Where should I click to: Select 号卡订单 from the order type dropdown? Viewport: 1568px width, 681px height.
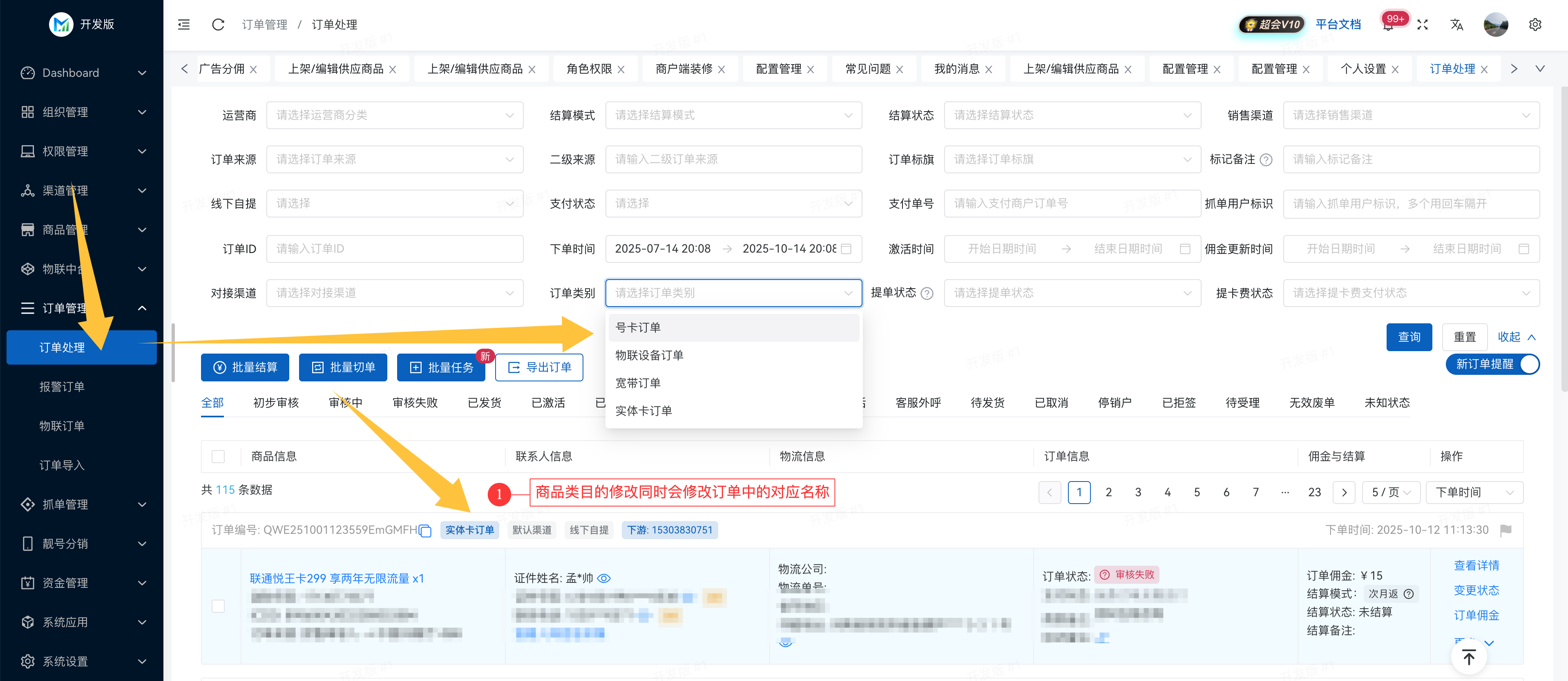pyautogui.click(x=637, y=327)
